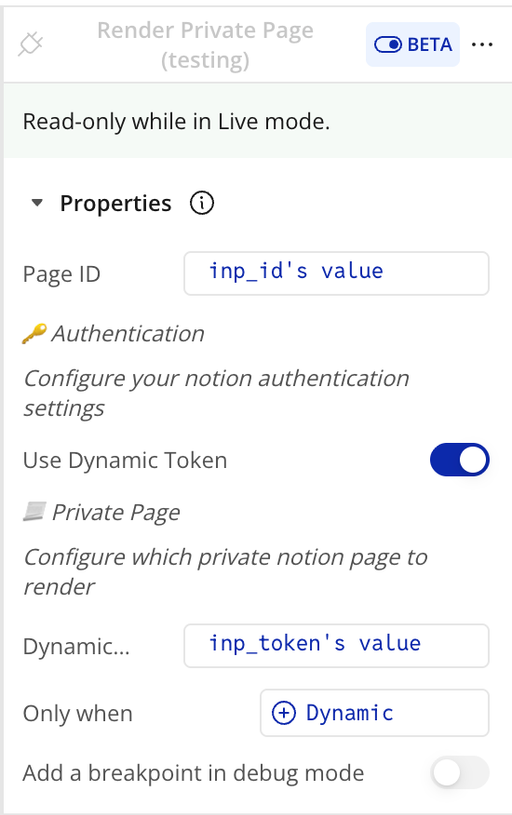This screenshot has width=512, height=815.
Task: Click the plug icon in the header
Action: 30,44
